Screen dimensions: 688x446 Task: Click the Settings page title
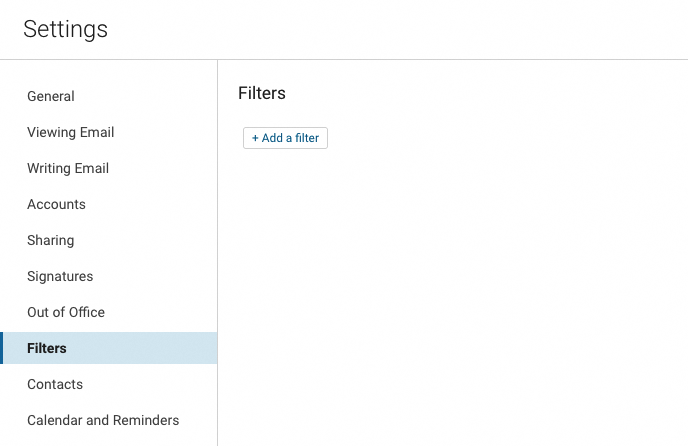click(66, 30)
